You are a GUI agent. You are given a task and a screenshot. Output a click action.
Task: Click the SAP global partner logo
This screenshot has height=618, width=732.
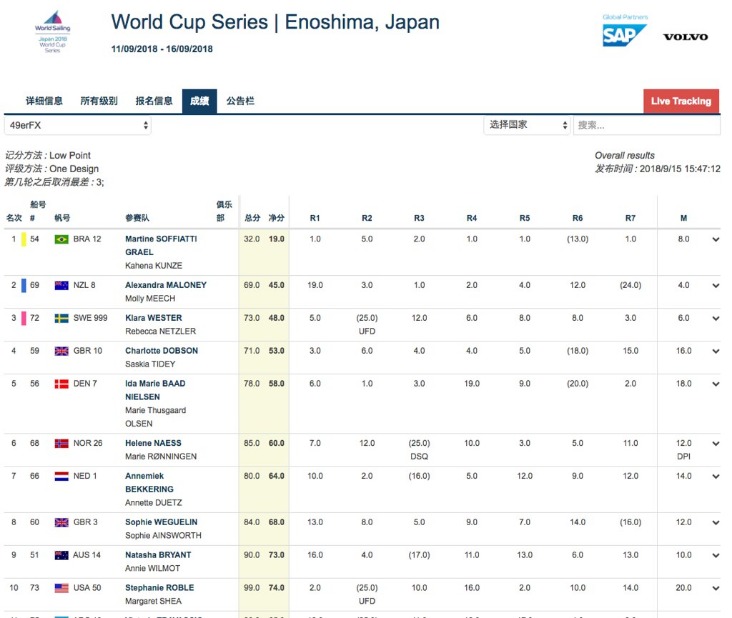pyautogui.click(x=624, y=35)
